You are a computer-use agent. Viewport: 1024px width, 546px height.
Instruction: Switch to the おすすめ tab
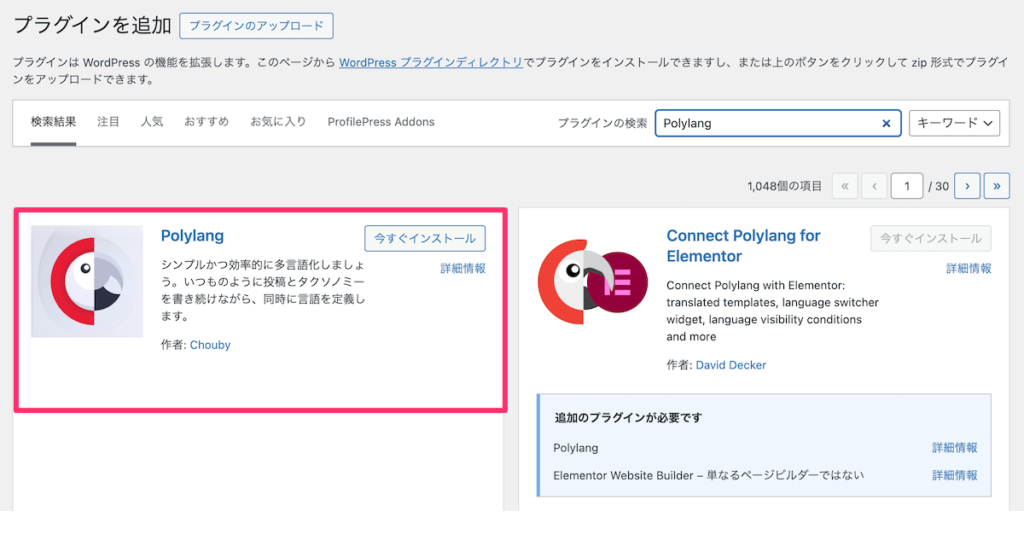tap(206, 121)
